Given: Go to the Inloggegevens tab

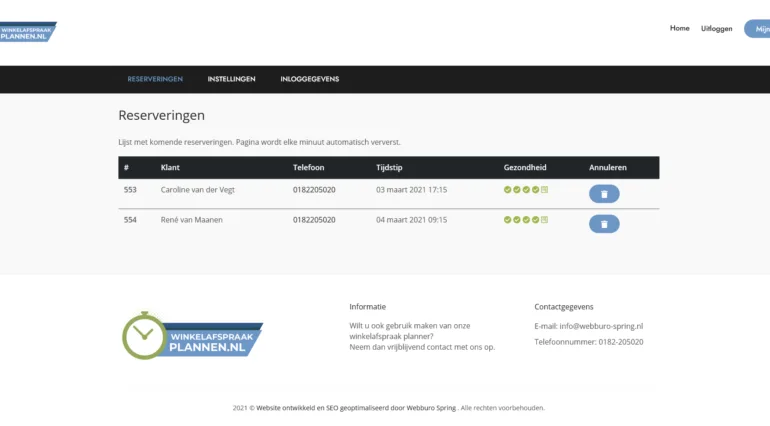Looking at the screenshot, I should (309, 79).
